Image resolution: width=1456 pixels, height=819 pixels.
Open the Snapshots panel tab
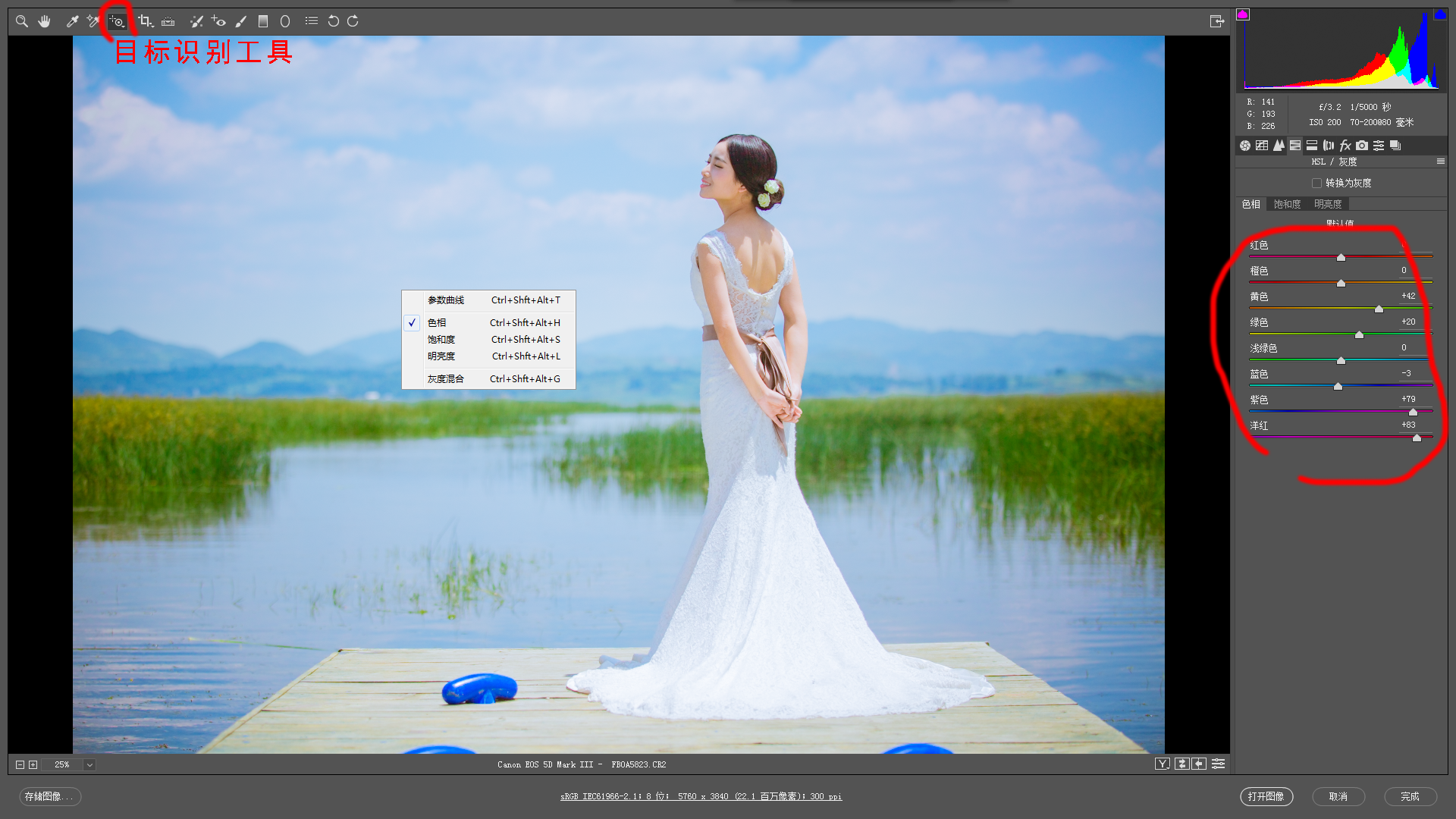click(1395, 146)
